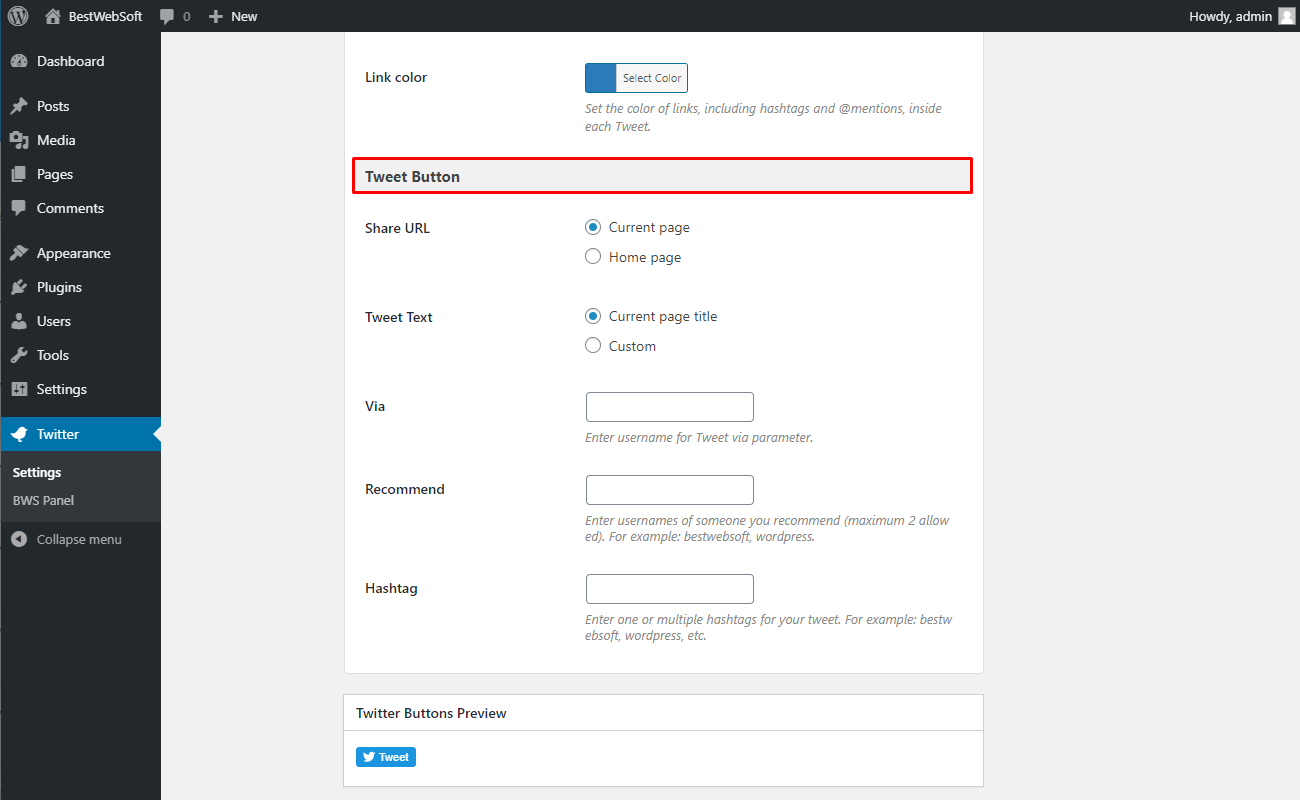Screen dimensions: 1300x800
Task: Select Home page for Share URL
Action: 593,257
